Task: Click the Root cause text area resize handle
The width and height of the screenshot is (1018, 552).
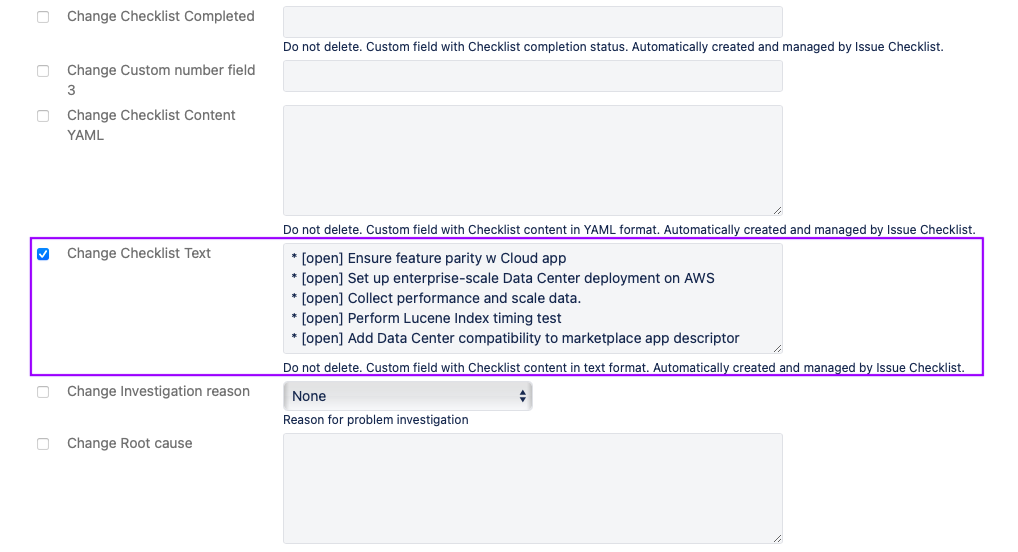Action: click(776, 537)
